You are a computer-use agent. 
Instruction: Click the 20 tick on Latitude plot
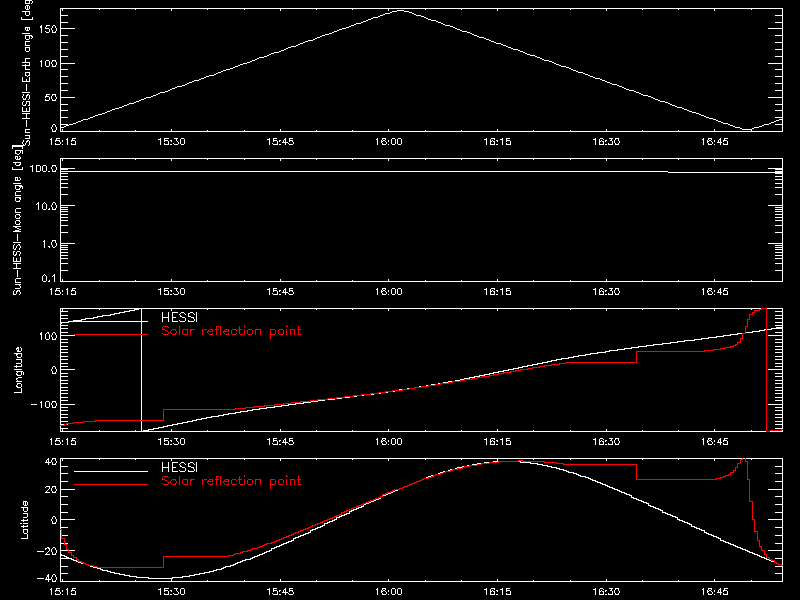(x=51, y=490)
